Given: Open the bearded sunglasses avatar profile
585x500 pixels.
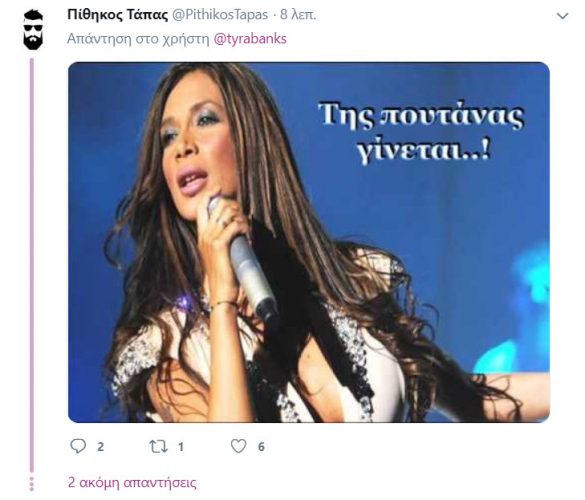Looking at the screenshot, I should coord(33,30).
